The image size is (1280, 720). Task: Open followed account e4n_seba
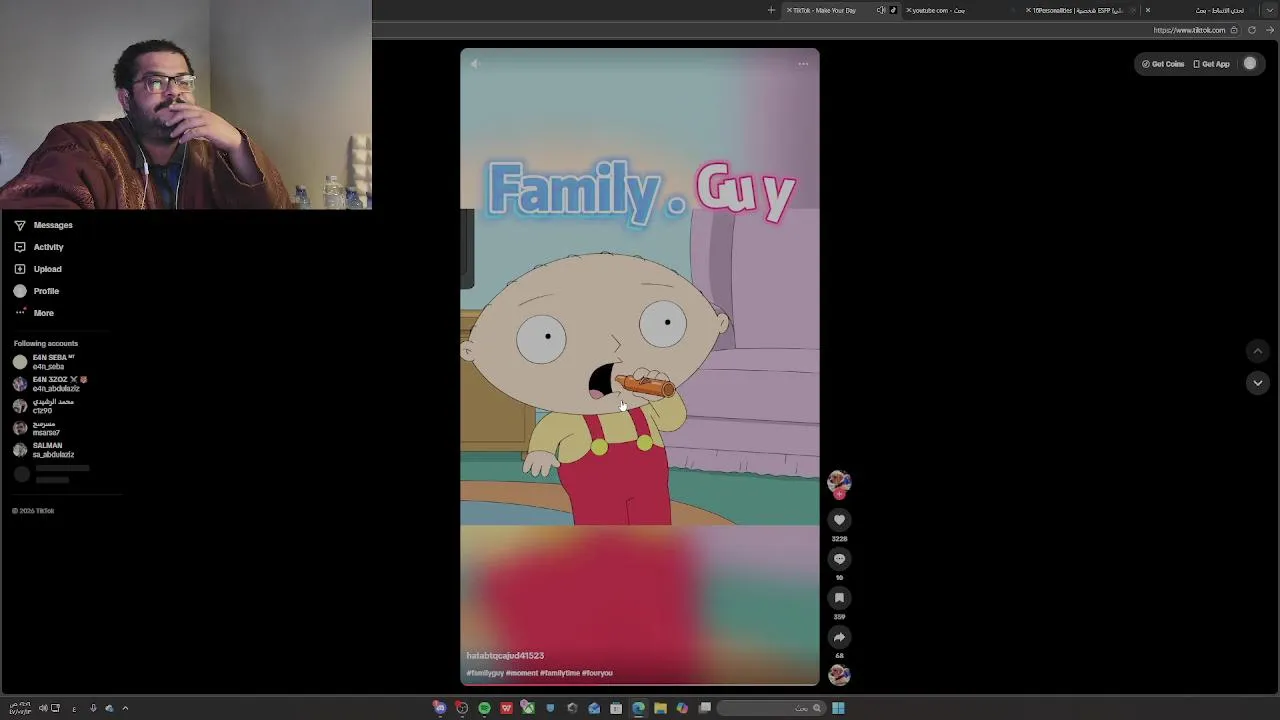coord(45,362)
